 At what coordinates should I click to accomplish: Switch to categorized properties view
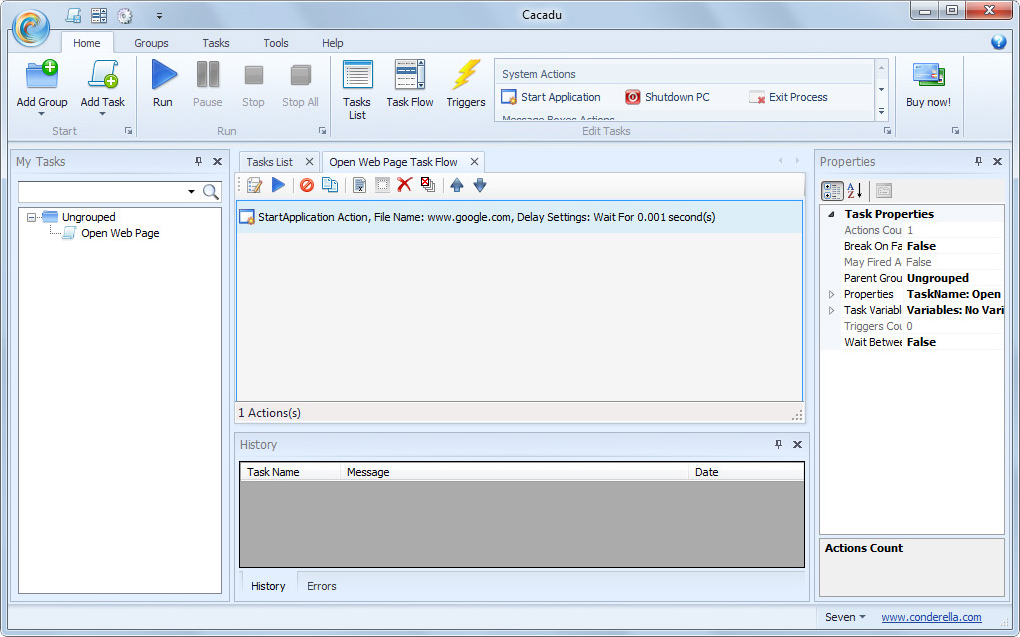(832, 191)
